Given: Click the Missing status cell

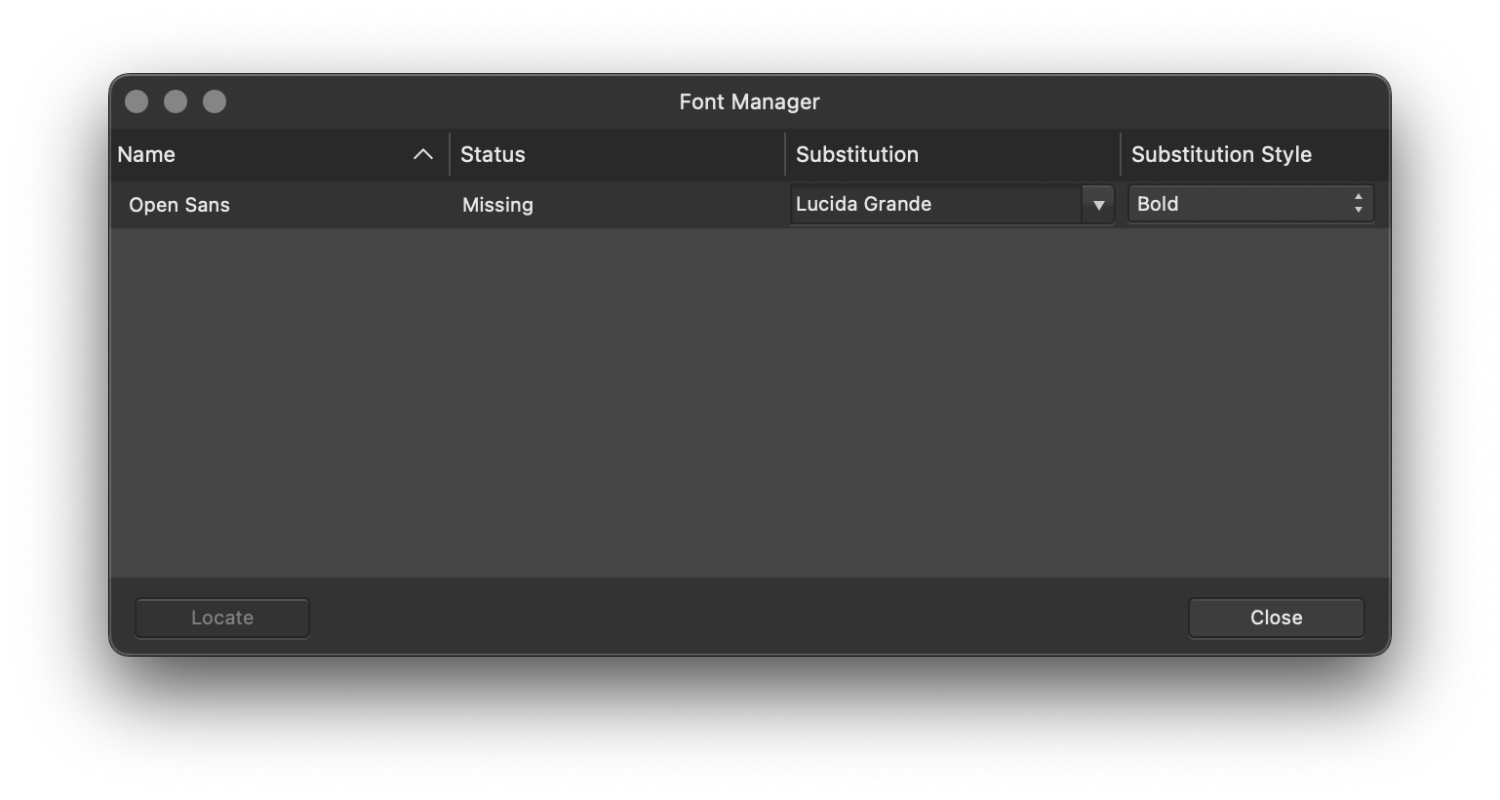Looking at the screenshot, I should pos(497,205).
